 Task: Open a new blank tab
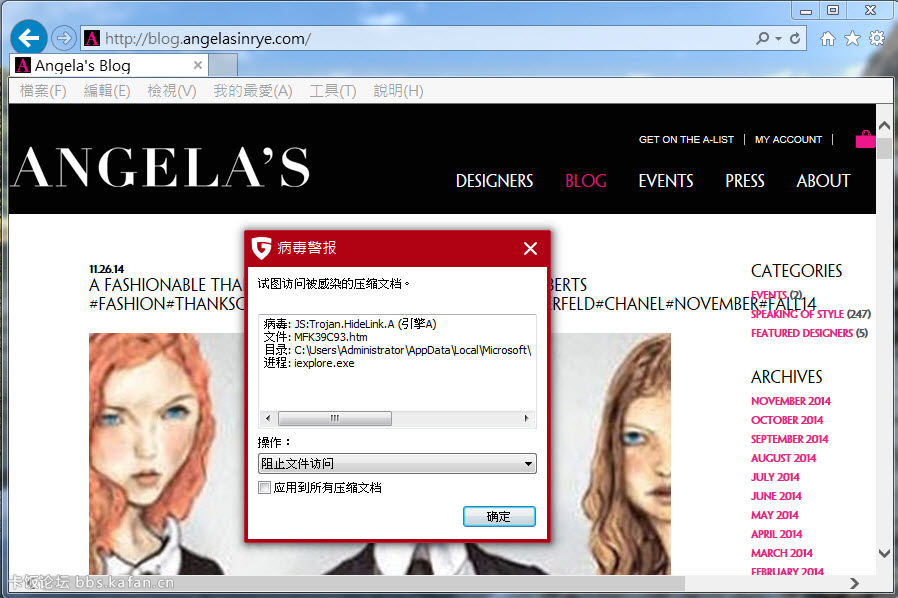[223, 65]
